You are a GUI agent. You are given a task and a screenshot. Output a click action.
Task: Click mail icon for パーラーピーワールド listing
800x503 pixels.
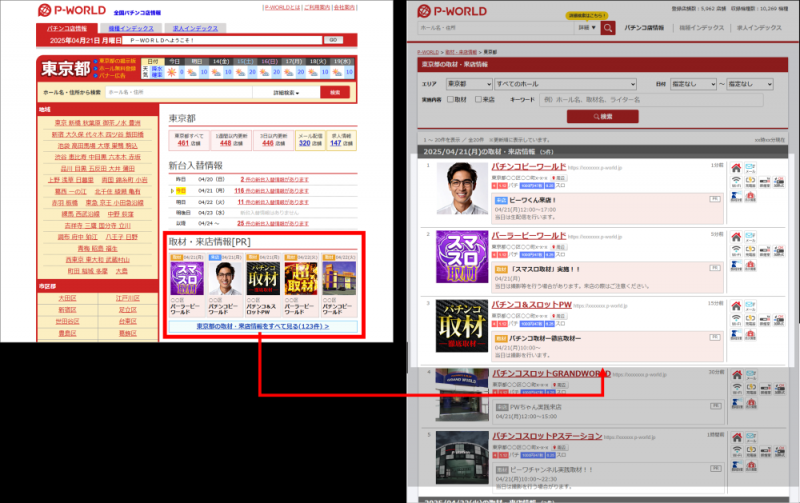[x=750, y=237]
